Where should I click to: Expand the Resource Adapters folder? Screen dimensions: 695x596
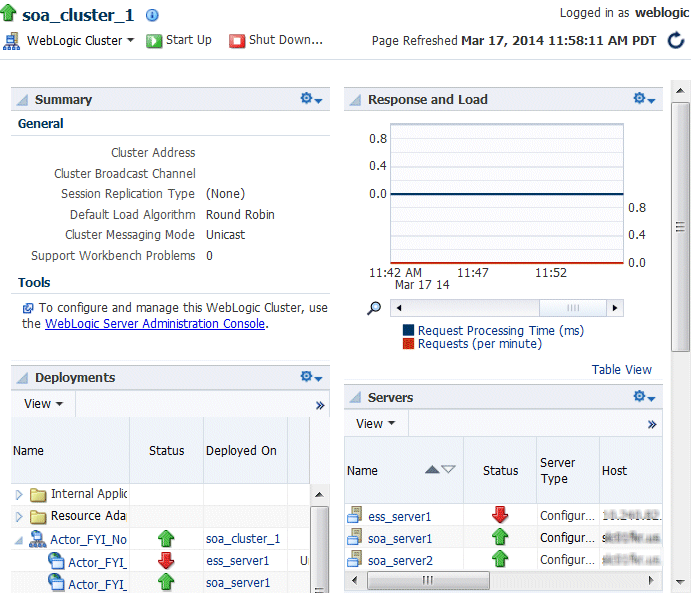tap(19, 517)
